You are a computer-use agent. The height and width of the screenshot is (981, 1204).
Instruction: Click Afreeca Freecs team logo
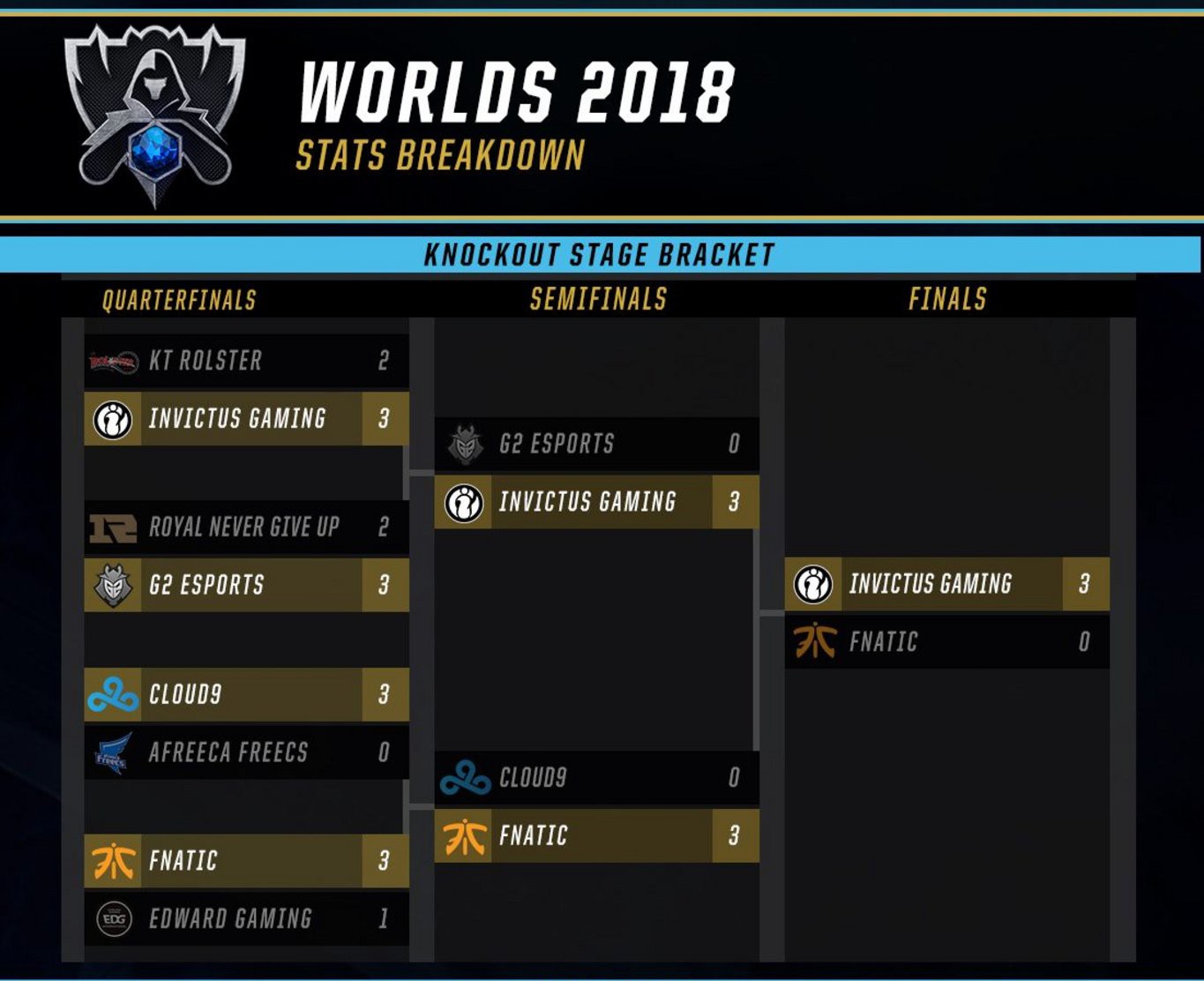click(x=113, y=753)
